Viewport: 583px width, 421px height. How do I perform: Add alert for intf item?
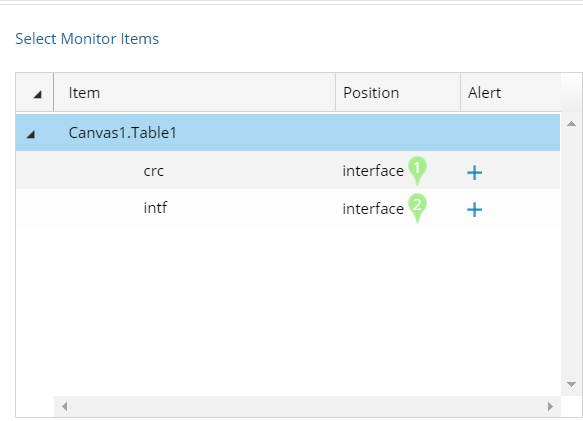(474, 210)
